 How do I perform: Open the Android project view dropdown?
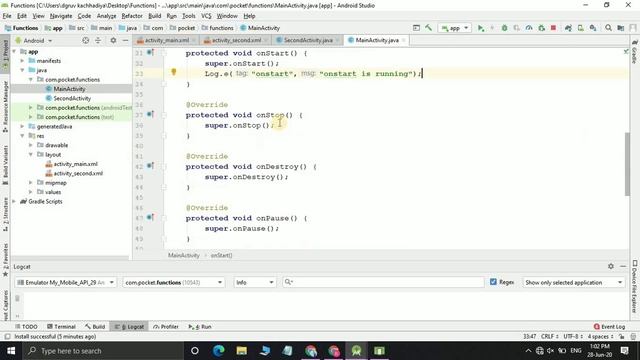(34, 40)
